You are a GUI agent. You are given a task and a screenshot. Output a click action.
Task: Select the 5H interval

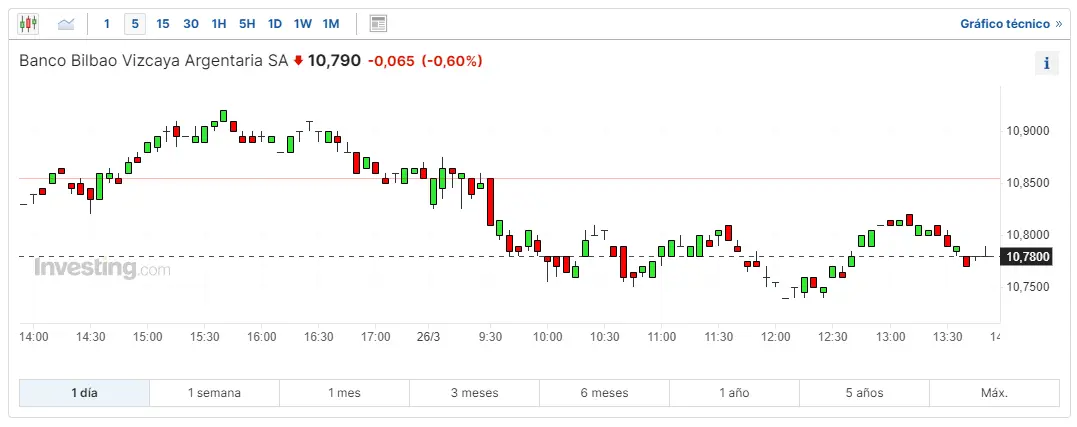click(x=247, y=24)
